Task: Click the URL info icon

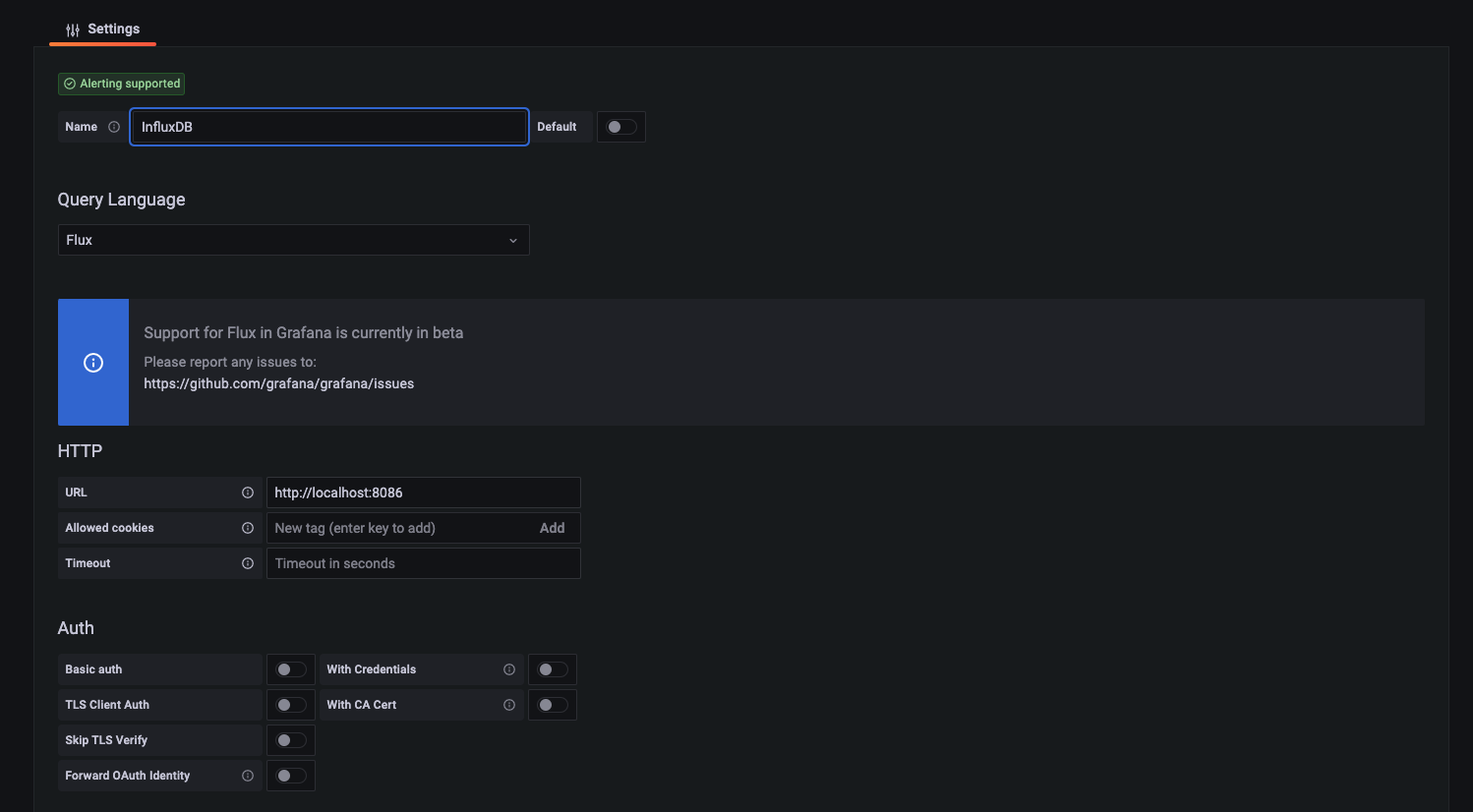Action: coord(248,493)
